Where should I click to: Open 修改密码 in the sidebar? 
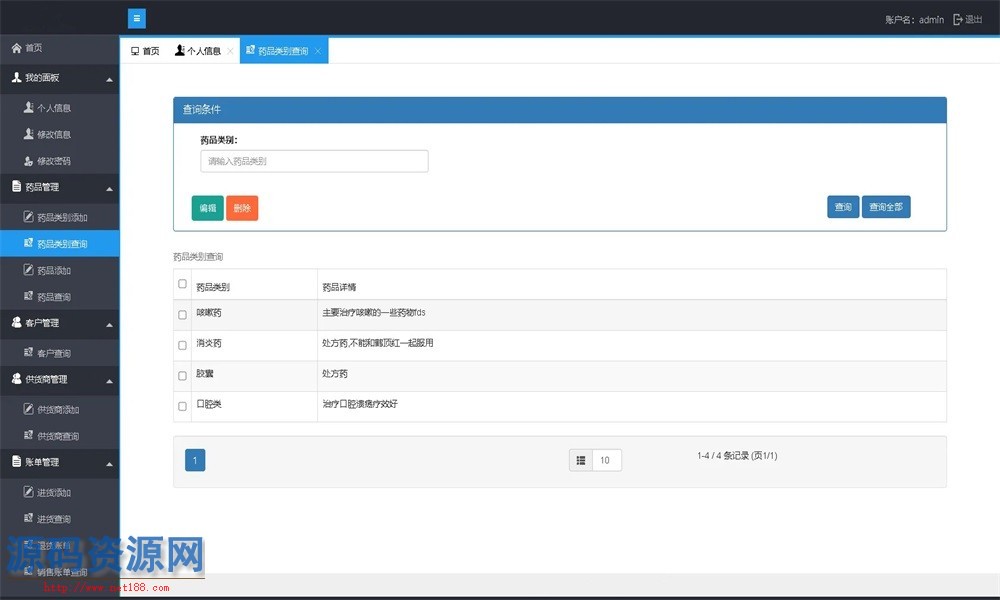point(53,161)
